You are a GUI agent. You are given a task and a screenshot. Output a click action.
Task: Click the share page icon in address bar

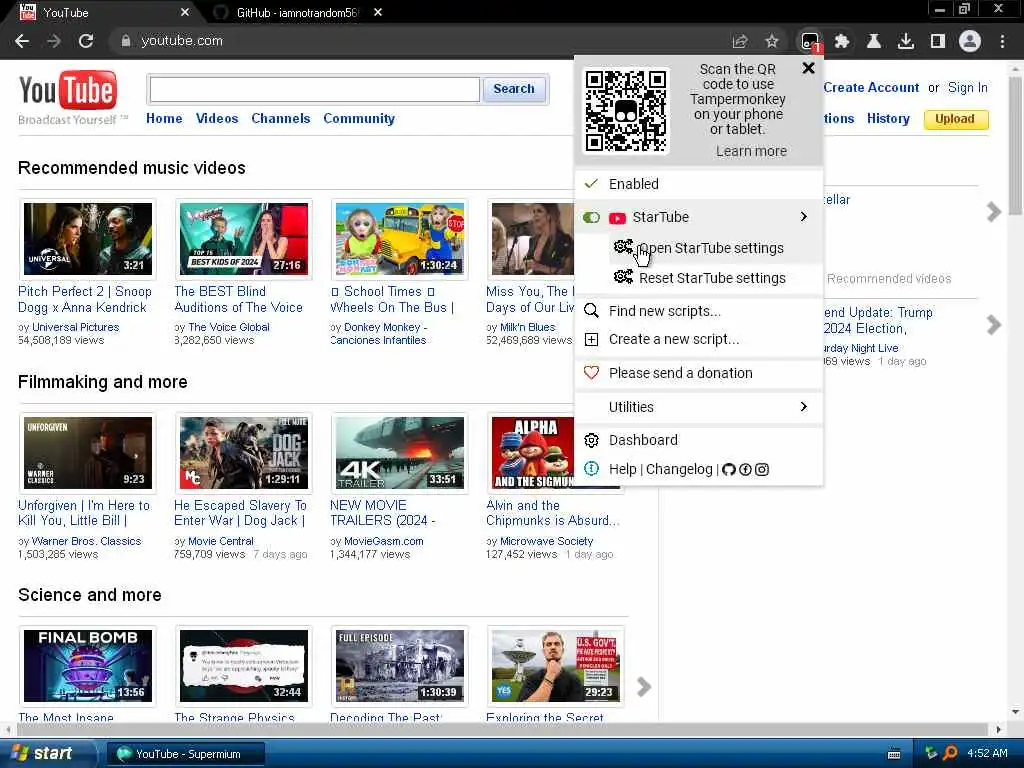(x=740, y=41)
